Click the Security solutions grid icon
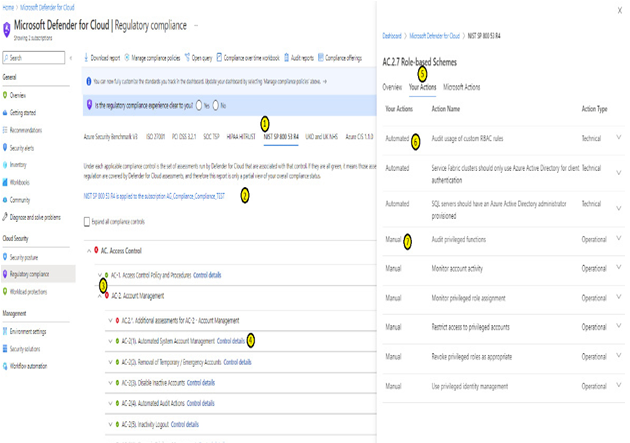 [5, 349]
